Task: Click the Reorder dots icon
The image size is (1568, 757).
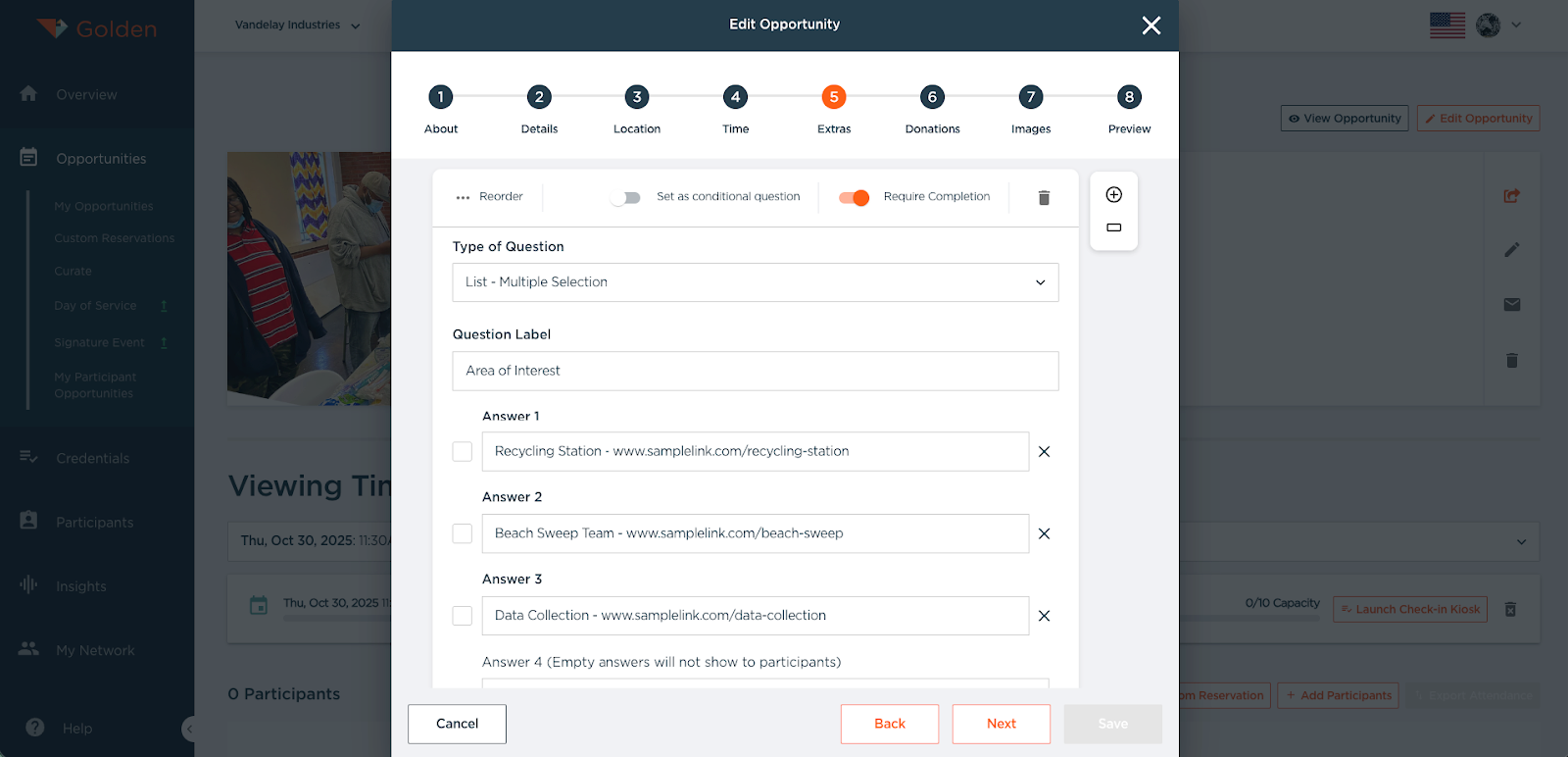Action: [x=463, y=198]
